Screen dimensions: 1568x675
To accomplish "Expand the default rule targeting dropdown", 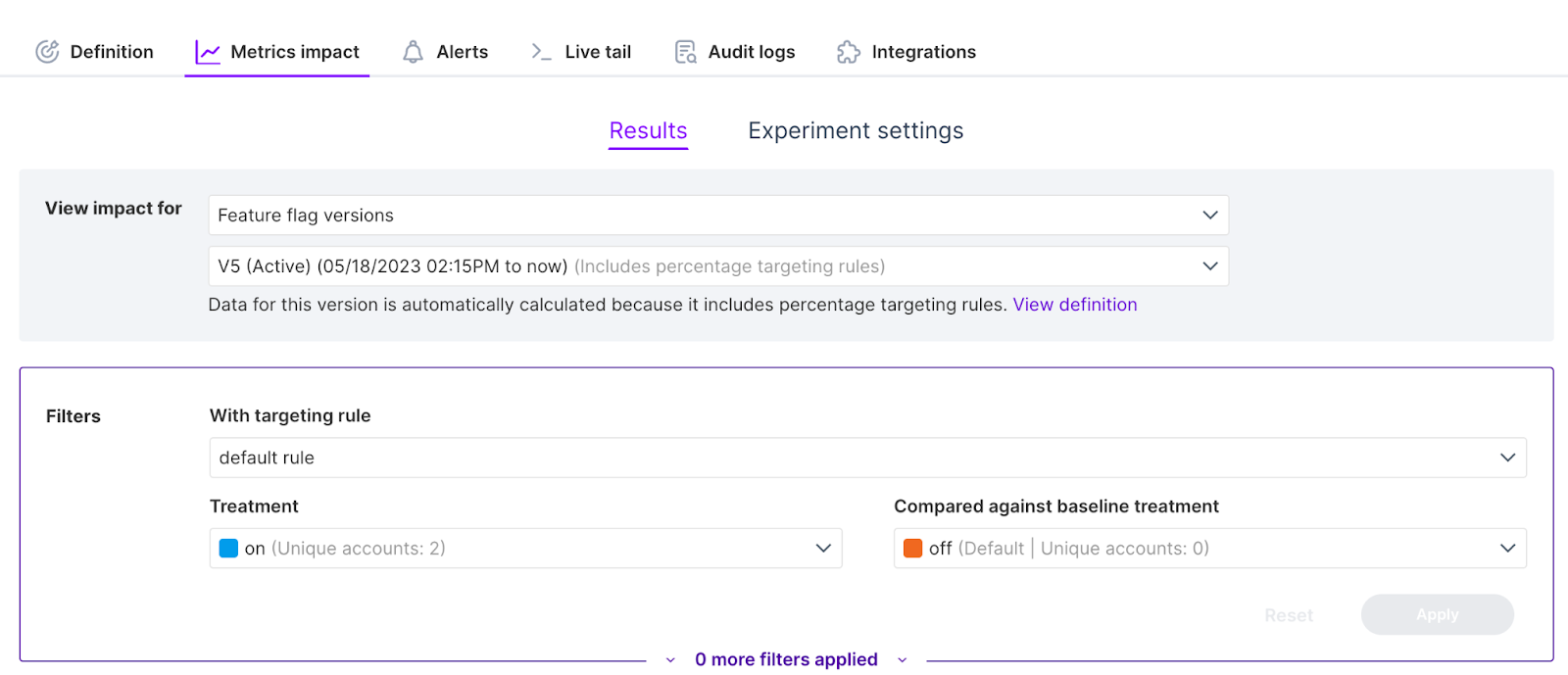I will [867, 458].
